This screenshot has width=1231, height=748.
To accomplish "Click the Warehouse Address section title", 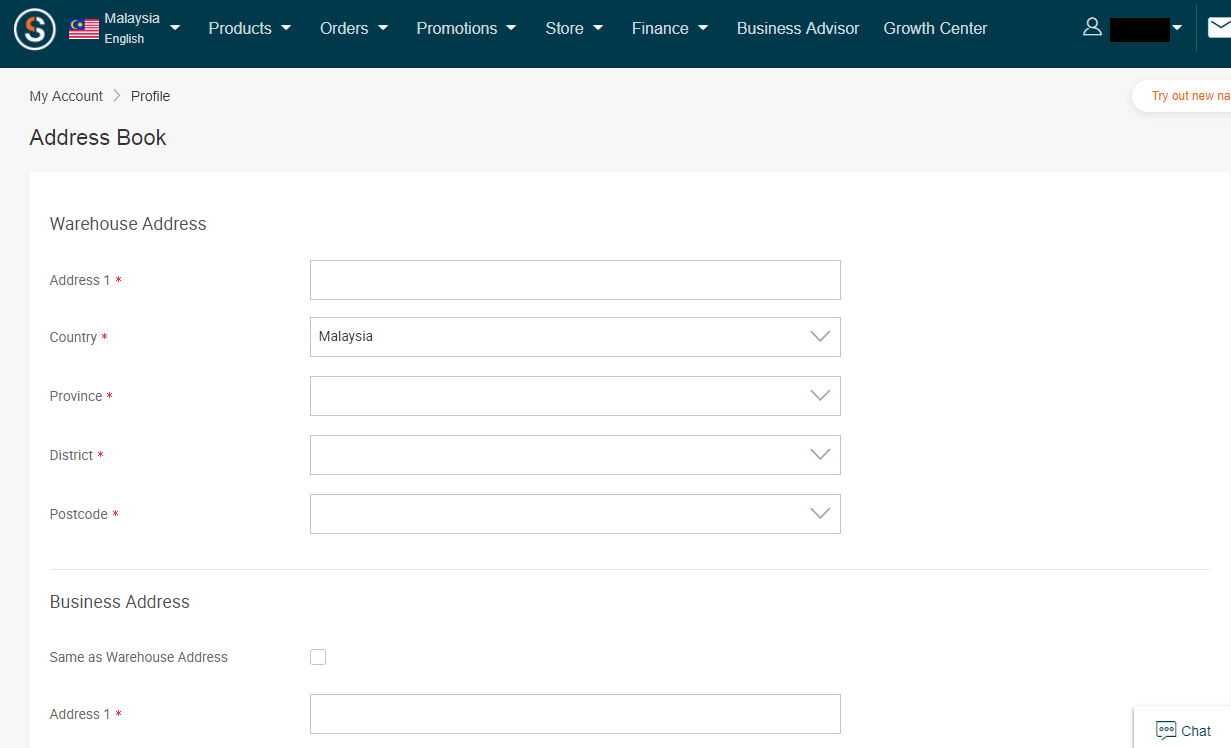I will [x=128, y=224].
